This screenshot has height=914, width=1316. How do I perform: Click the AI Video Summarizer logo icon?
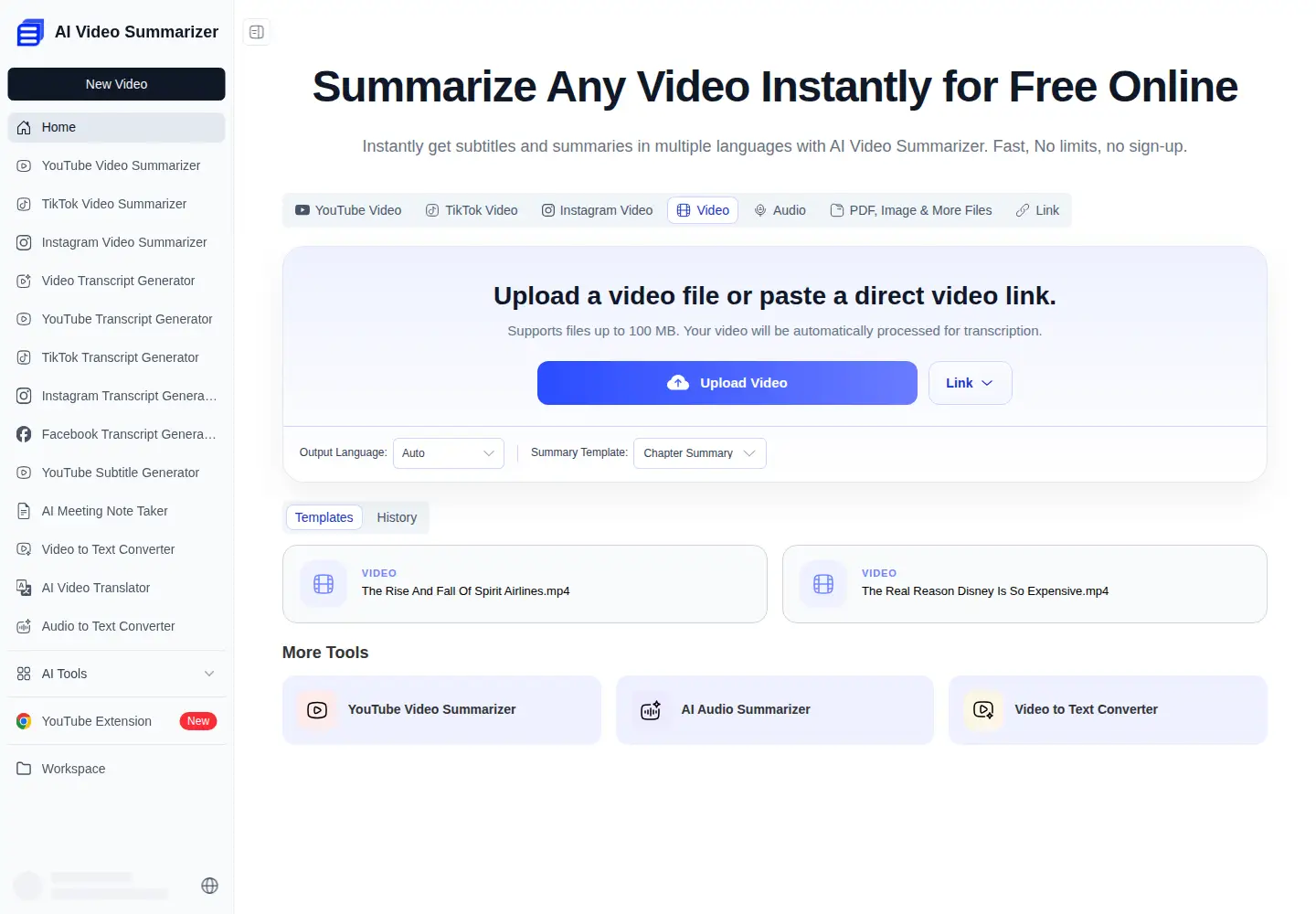pos(30,33)
